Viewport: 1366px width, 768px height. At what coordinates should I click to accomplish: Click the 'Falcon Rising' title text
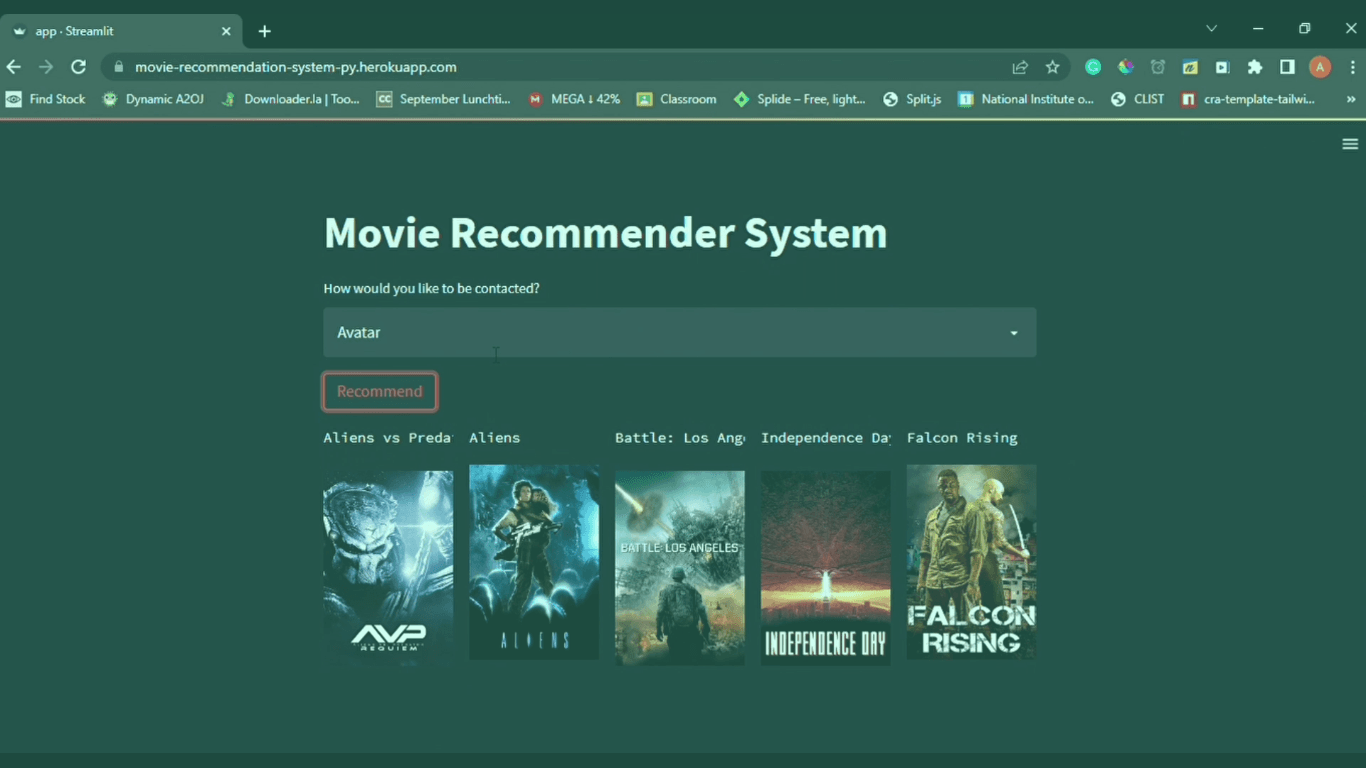pyautogui.click(x=962, y=437)
